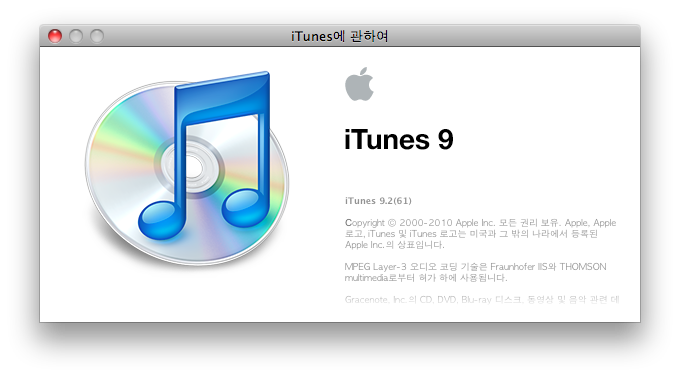Close the iTunes about window

point(55,36)
